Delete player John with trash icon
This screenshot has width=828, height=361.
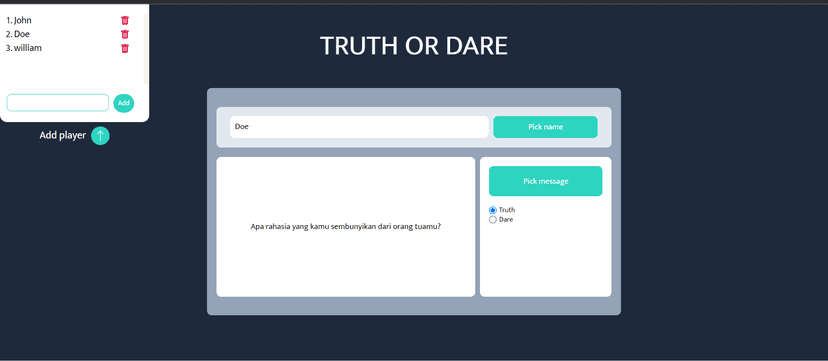click(x=125, y=21)
